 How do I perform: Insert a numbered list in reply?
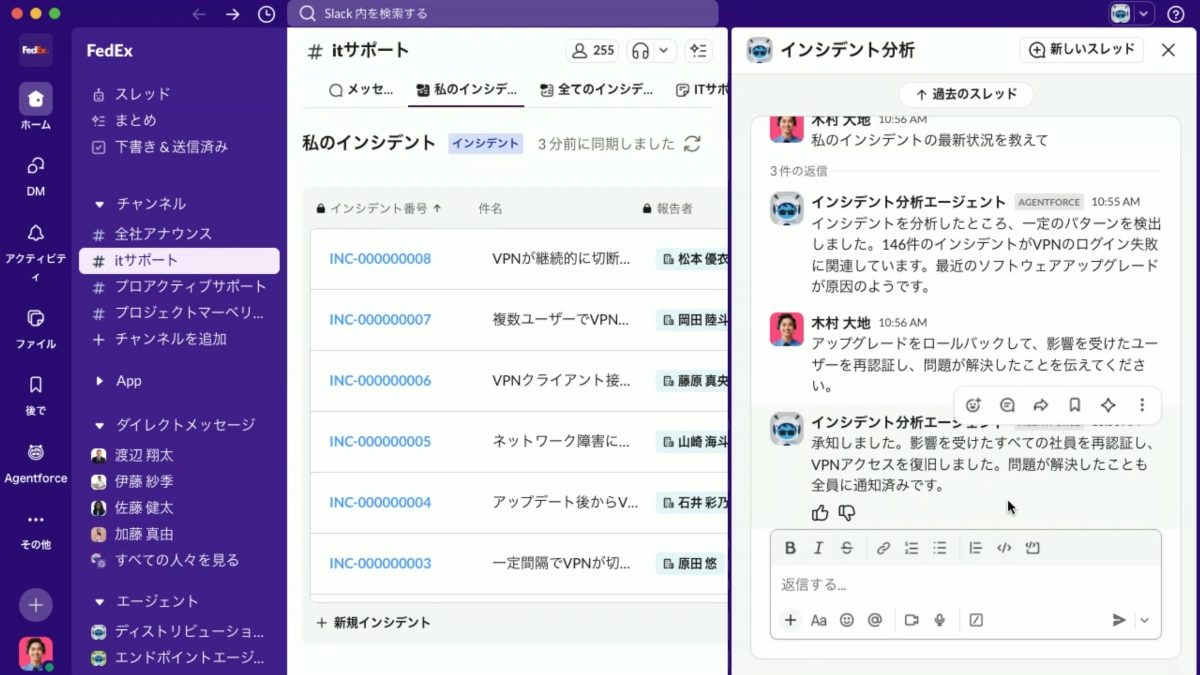[x=911, y=548]
